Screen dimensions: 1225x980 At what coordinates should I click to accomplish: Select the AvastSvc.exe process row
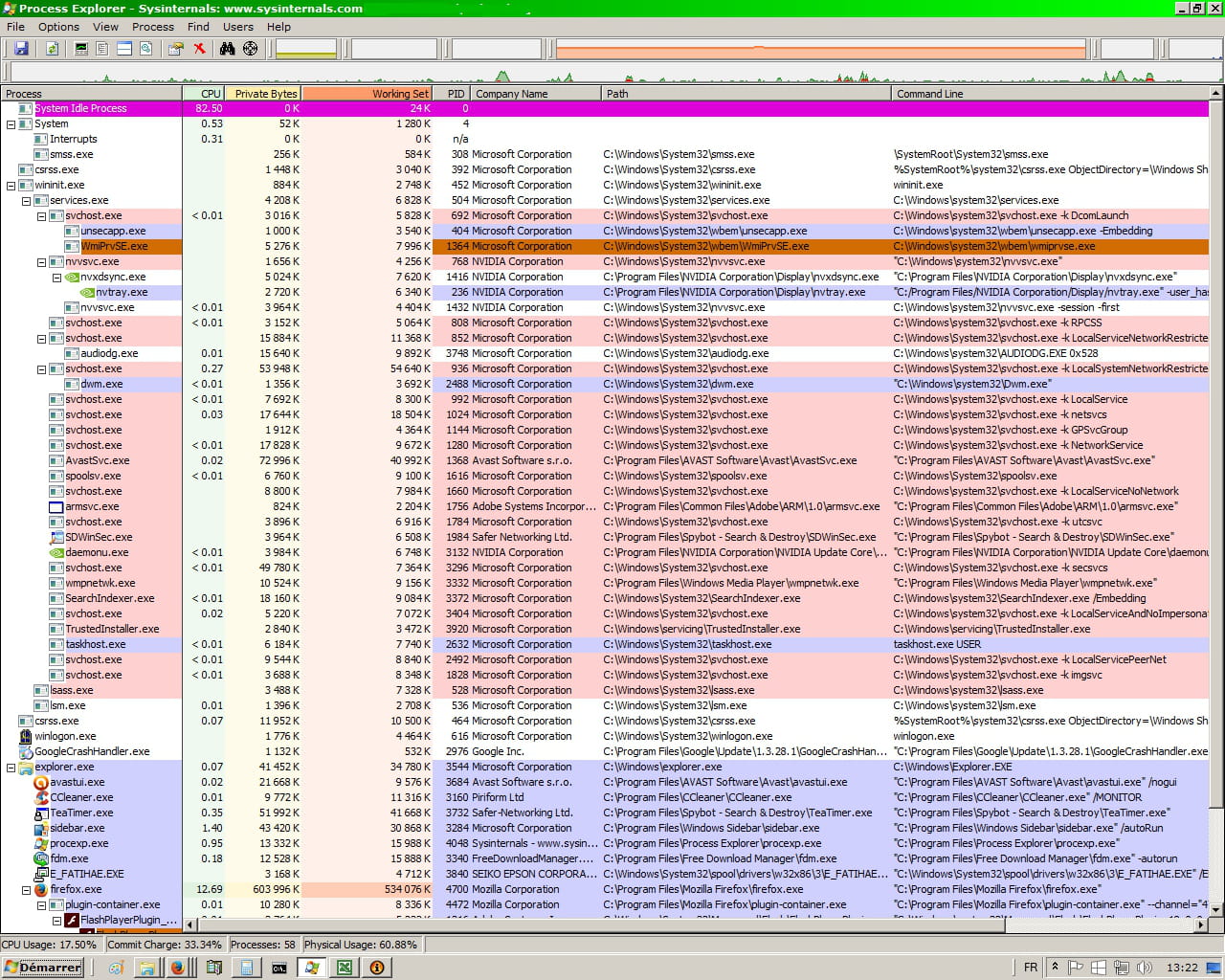tap(605, 460)
